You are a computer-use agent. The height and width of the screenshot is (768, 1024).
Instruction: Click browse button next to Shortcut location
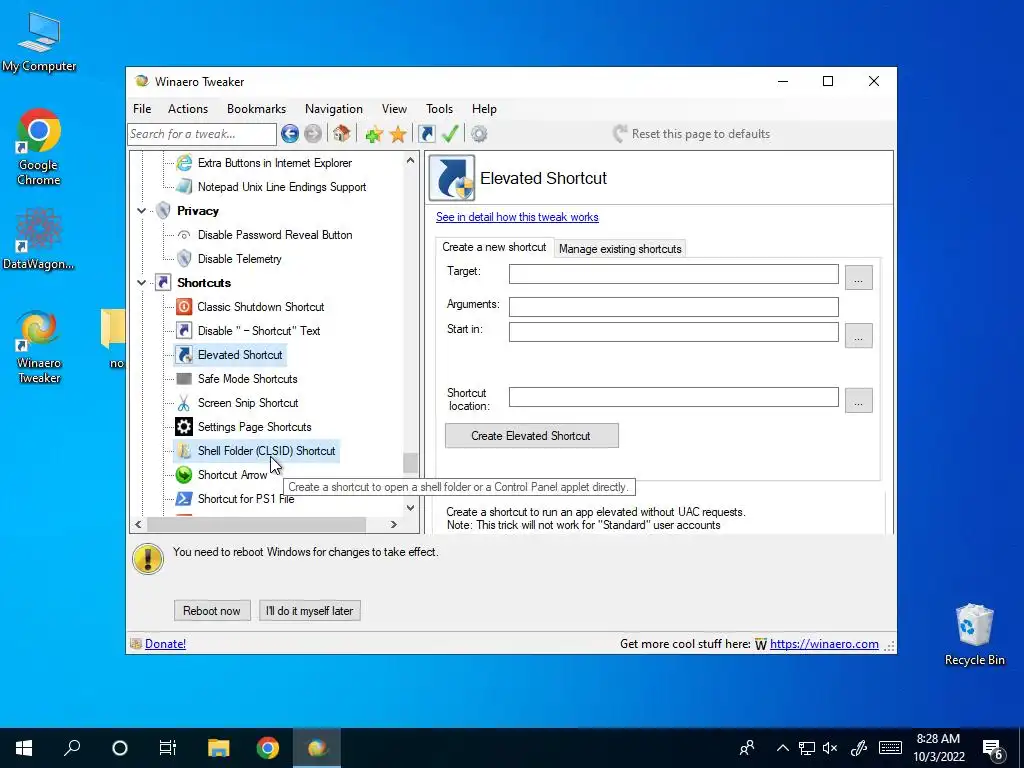point(859,400)
